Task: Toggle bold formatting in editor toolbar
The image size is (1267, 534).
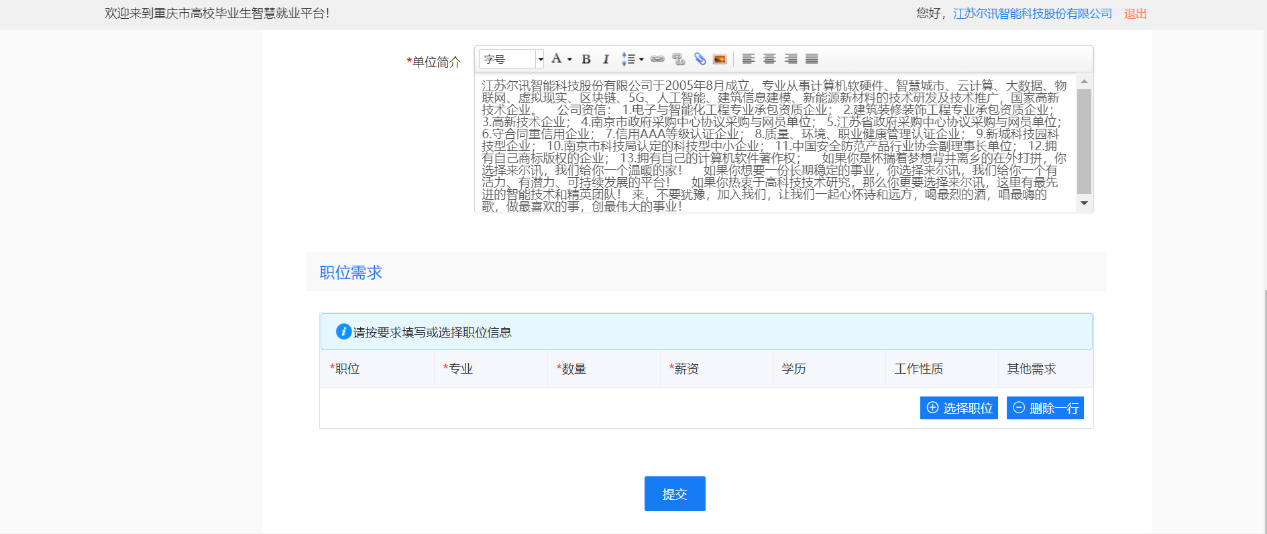Action: pyautogui.click(x=587, y=59)
